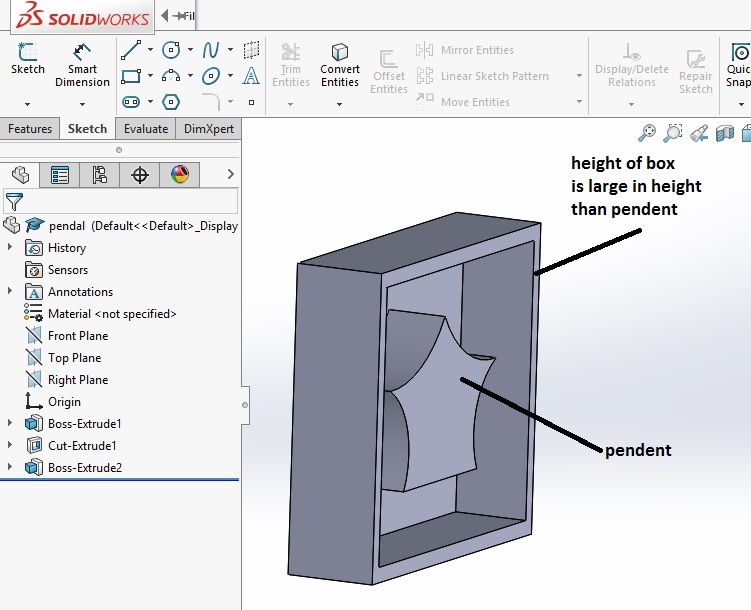The height and width of the screenshot is (610, 751).
Task: Open Spline tool dropdown arrow
Action: [230, 49]
